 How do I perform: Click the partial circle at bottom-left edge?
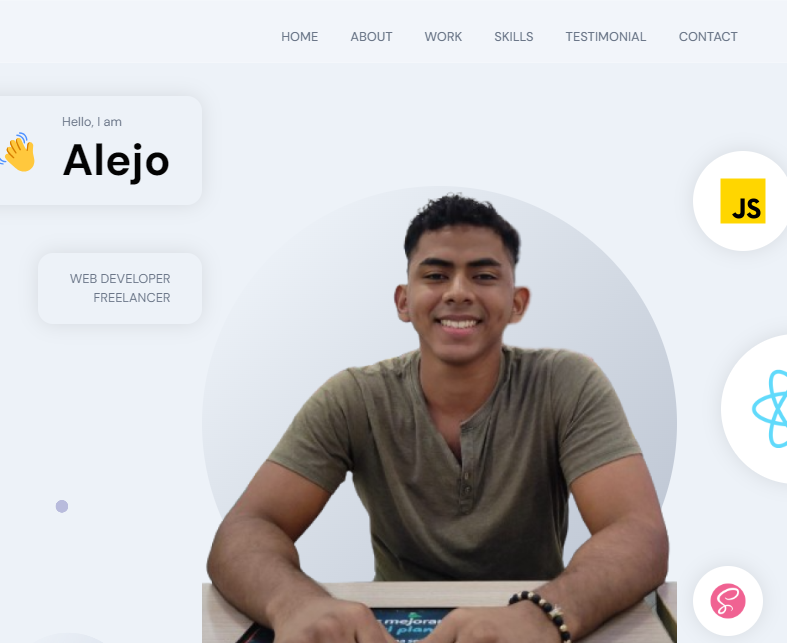(x=68, y=638)
